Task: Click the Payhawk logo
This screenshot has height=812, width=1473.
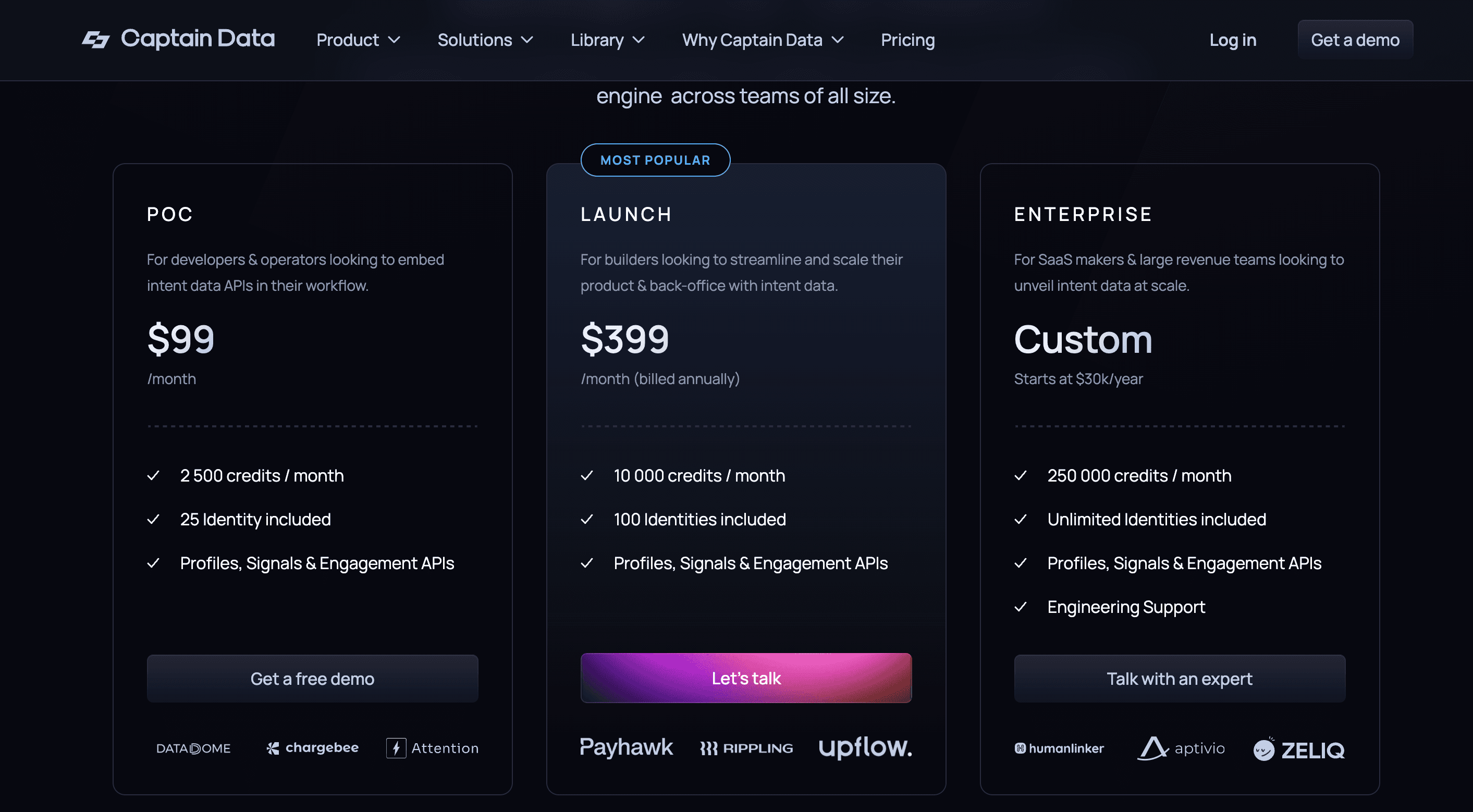Action: pos(626,747)
